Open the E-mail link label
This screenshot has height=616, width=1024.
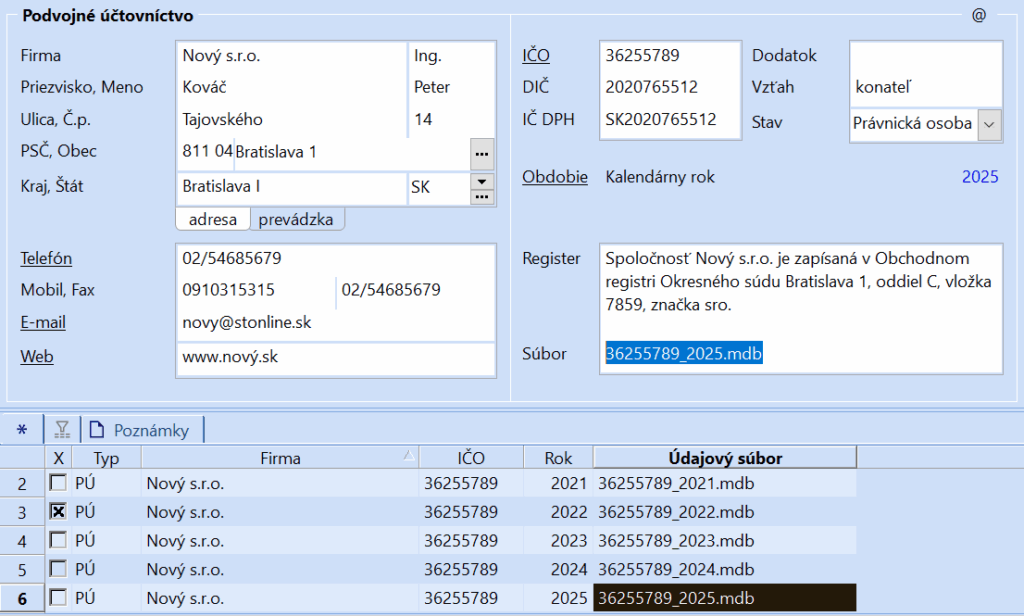click(x=43, y=323)
